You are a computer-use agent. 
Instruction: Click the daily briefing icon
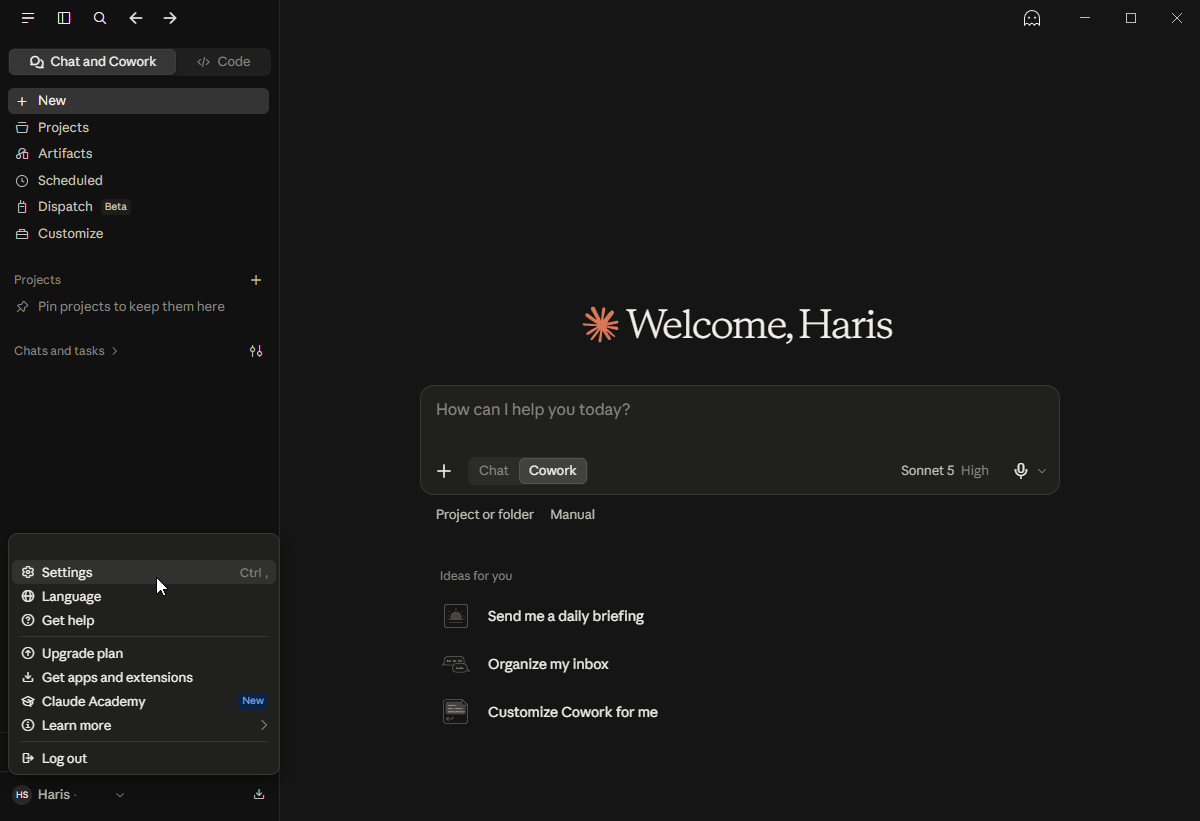tap(455, 616)
